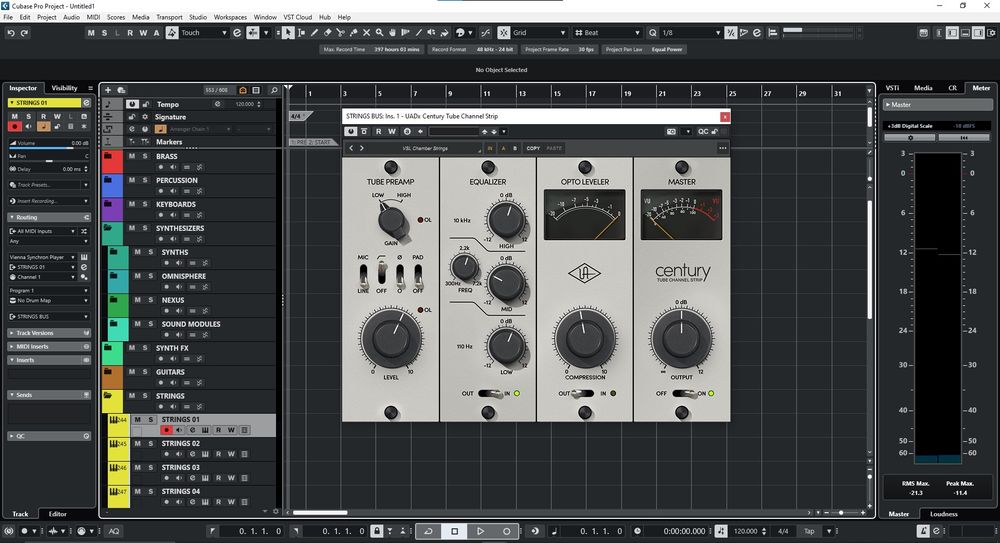
Task: Activate the metronome click icon in transport
Action: coord(923,531)
